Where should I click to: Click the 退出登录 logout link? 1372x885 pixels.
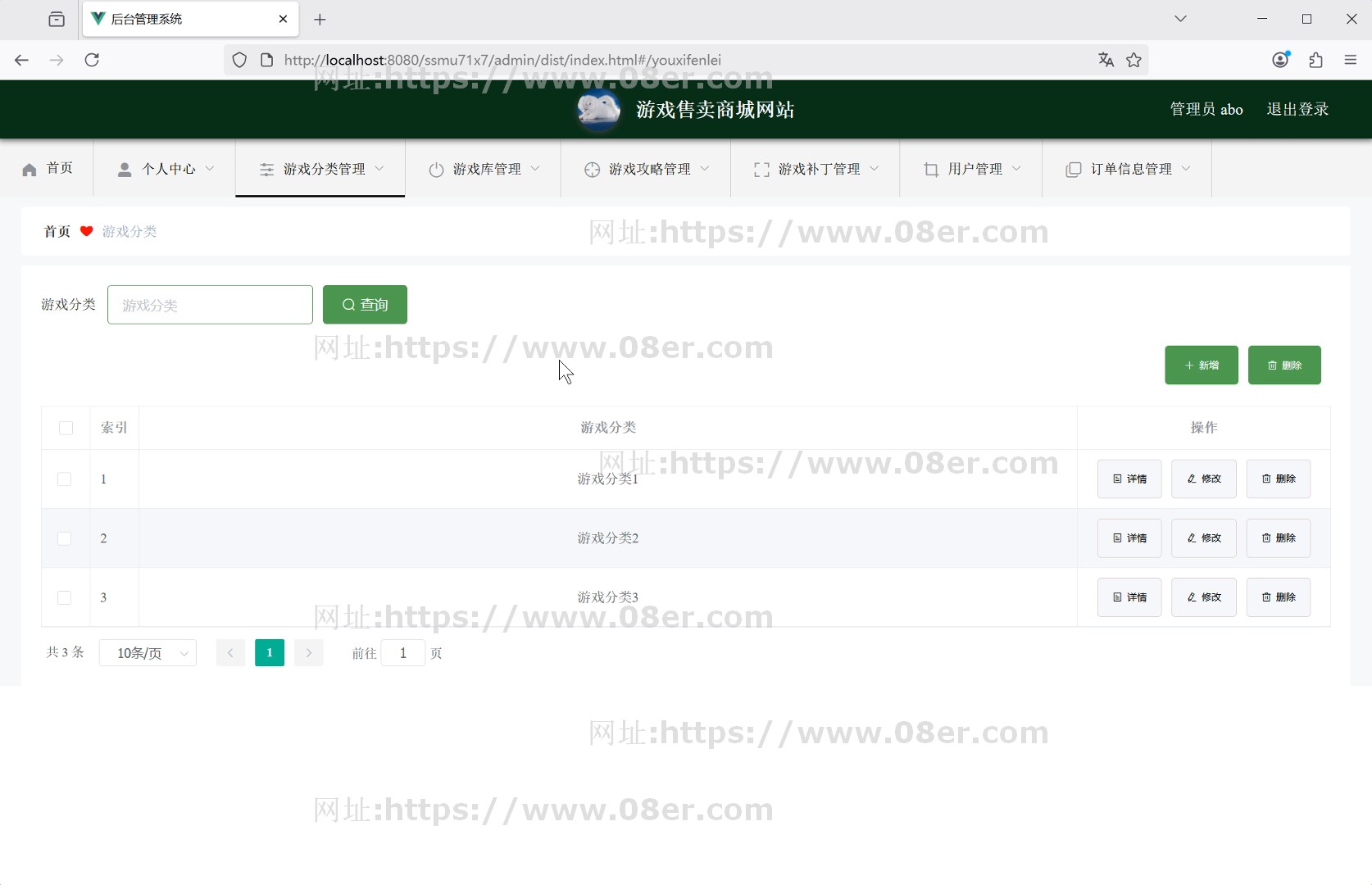[x=1297, y=109]
